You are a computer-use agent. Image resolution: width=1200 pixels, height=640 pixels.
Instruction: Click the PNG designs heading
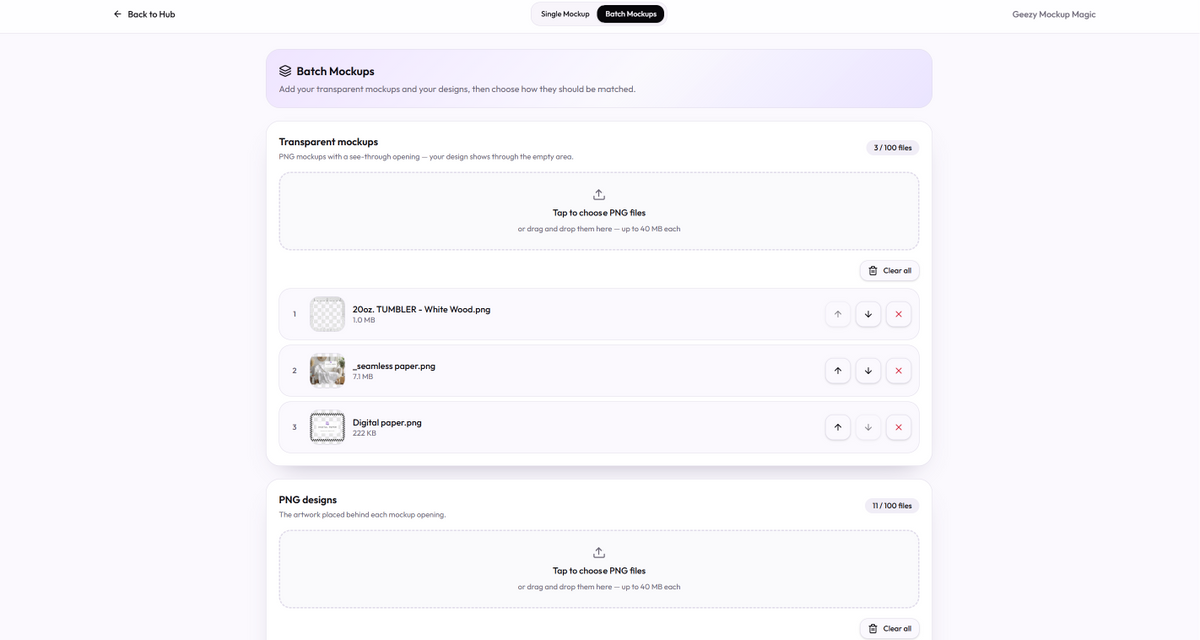pyautogui.click(x=308, y=500)
